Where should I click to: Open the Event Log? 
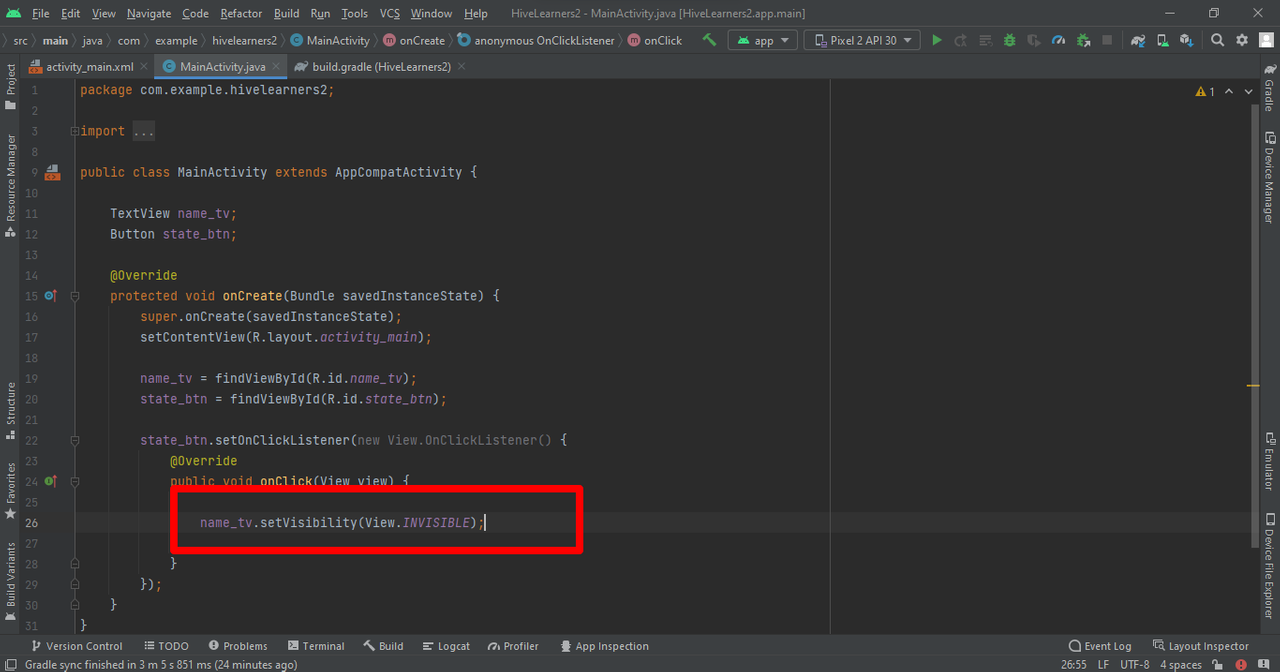coord(1100,646)
